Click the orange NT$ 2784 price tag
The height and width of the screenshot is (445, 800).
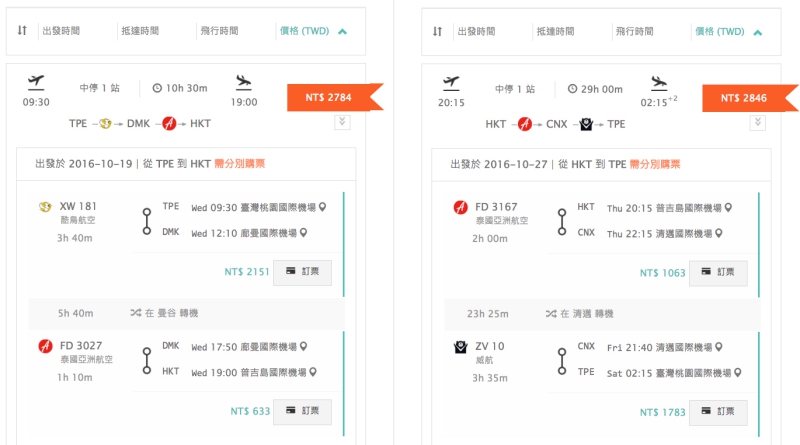click(x=330, y=97)
